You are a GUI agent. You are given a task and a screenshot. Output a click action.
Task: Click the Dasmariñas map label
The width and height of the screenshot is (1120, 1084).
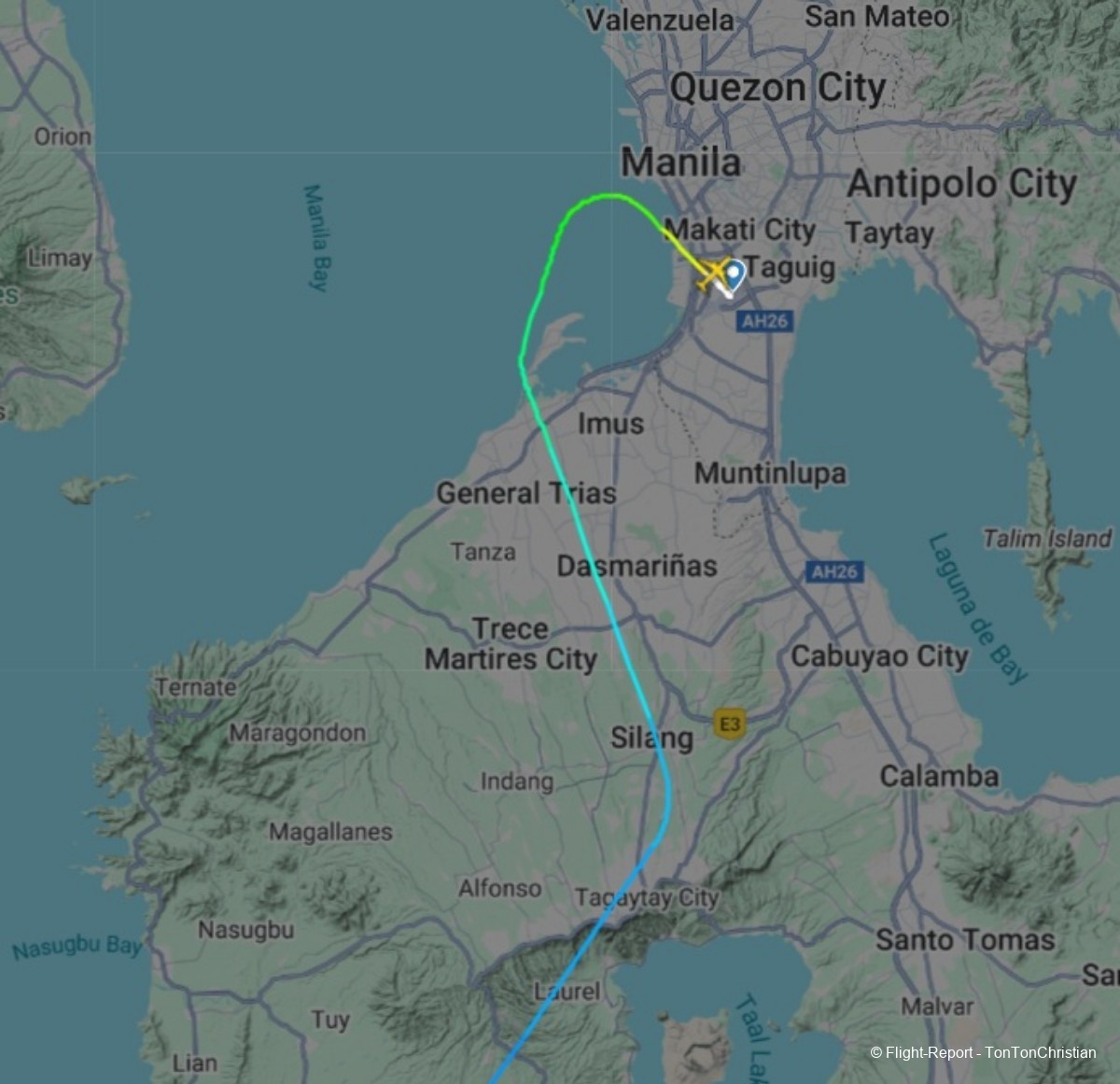pyautogui.click(x=637, y=566)
